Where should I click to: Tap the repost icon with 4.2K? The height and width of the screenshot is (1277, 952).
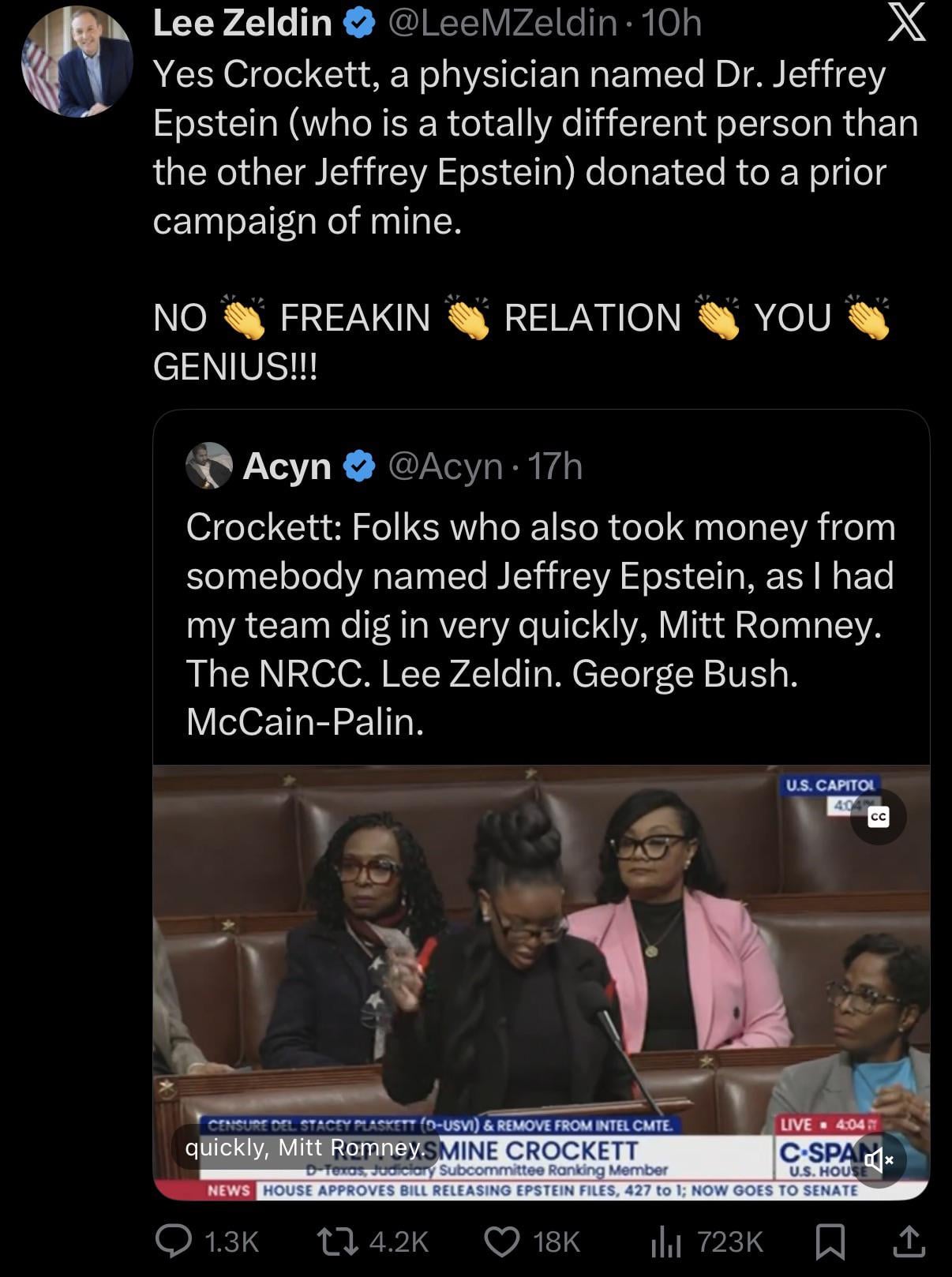pyautogui.click(x=339, y=1241)
